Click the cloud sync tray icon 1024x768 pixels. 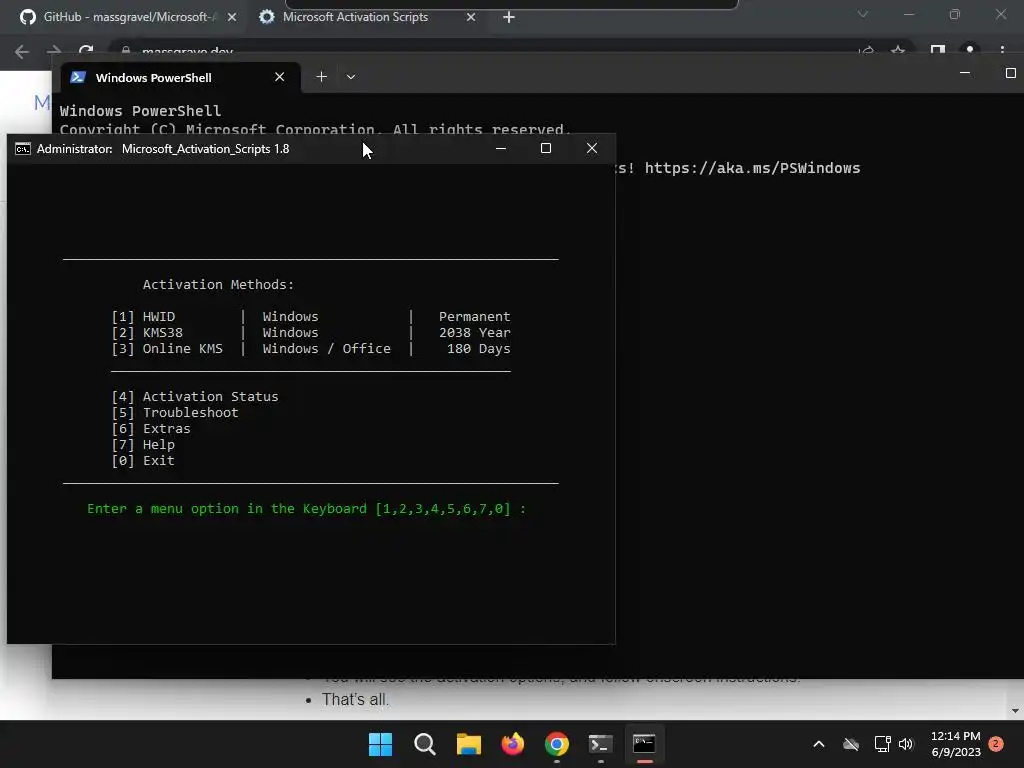point(851,744)
